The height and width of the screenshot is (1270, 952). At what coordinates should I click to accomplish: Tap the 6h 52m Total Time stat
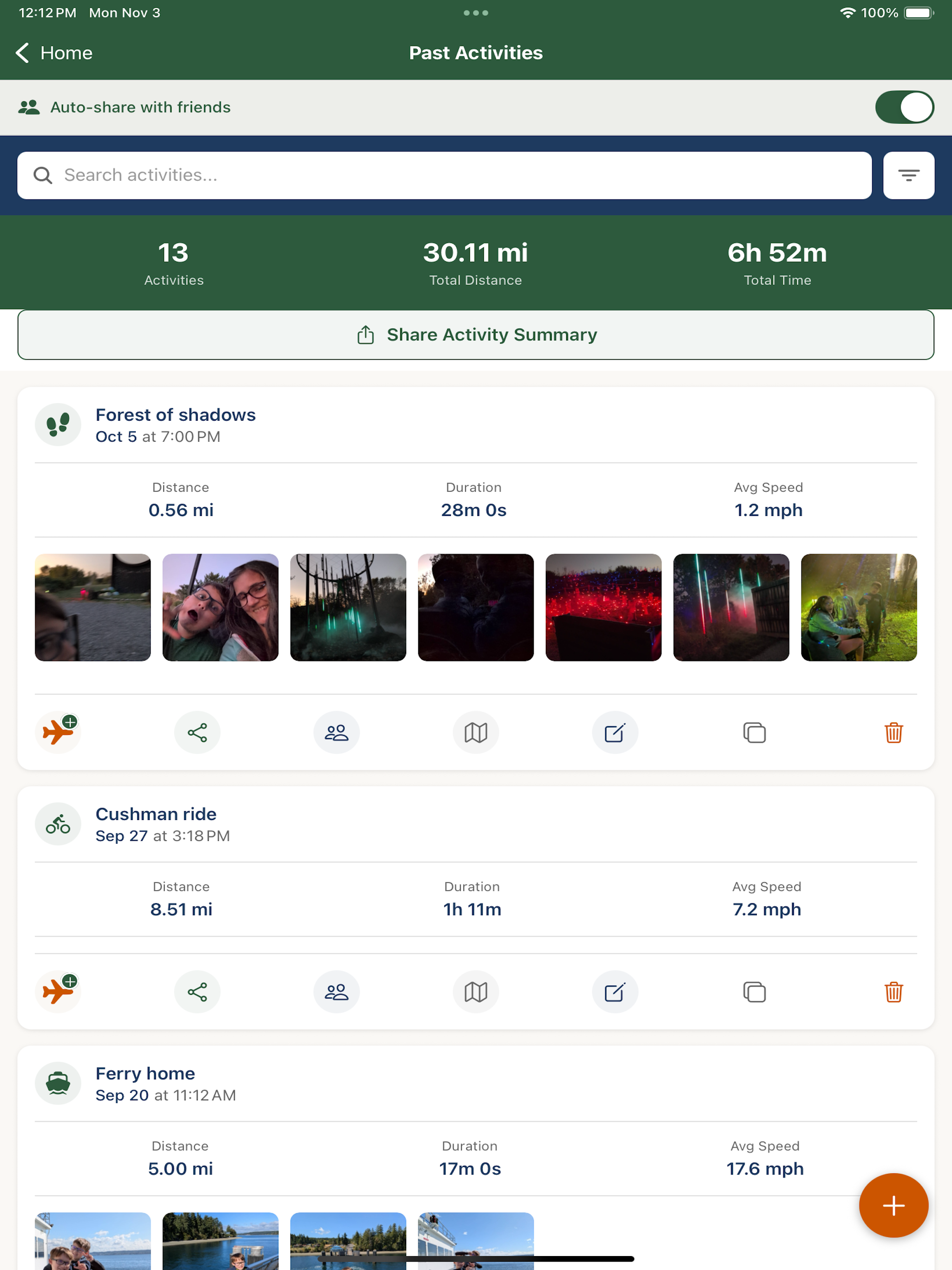[777, 263]
